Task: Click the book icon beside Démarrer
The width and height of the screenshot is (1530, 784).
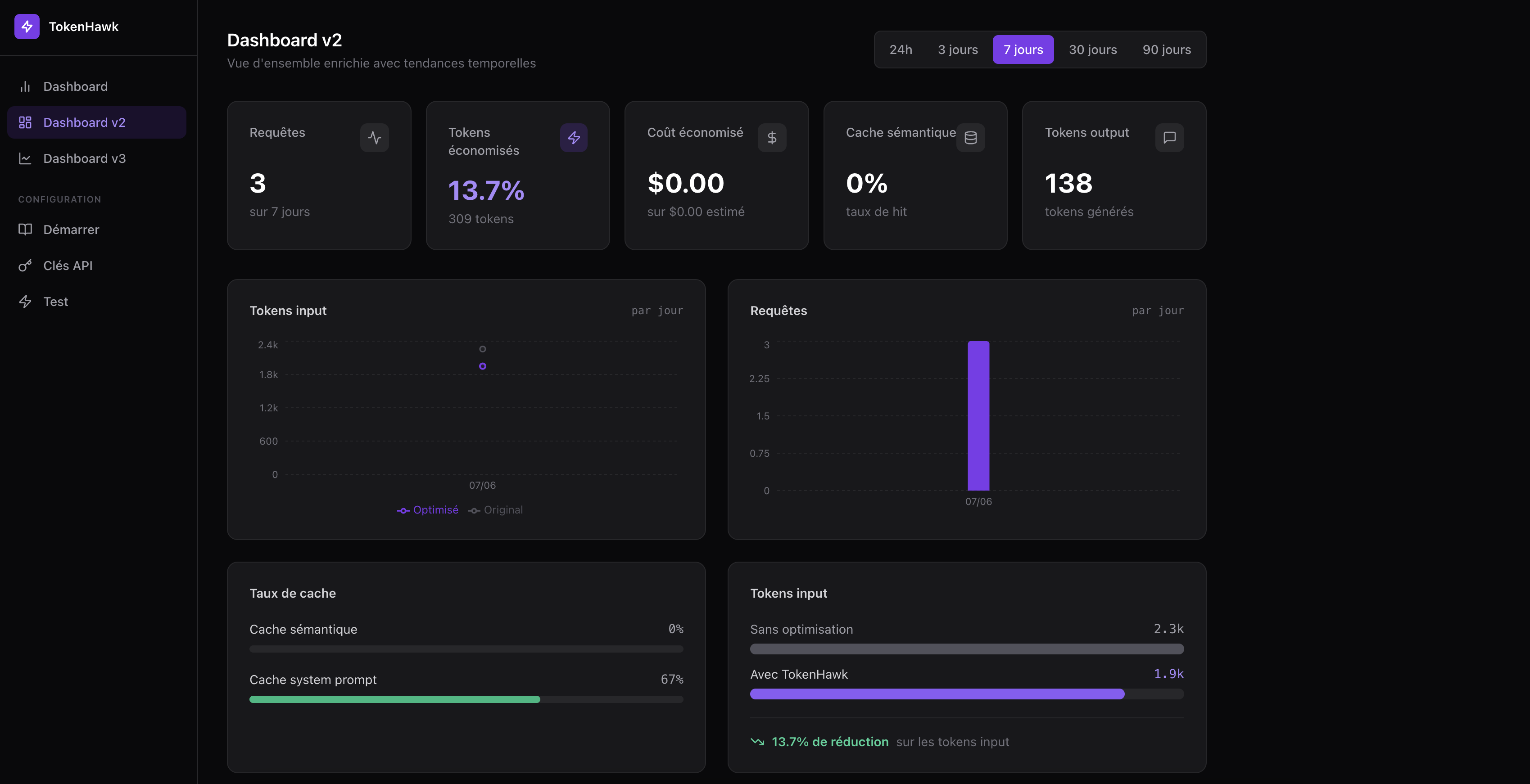Action: (x=25, y=230)
